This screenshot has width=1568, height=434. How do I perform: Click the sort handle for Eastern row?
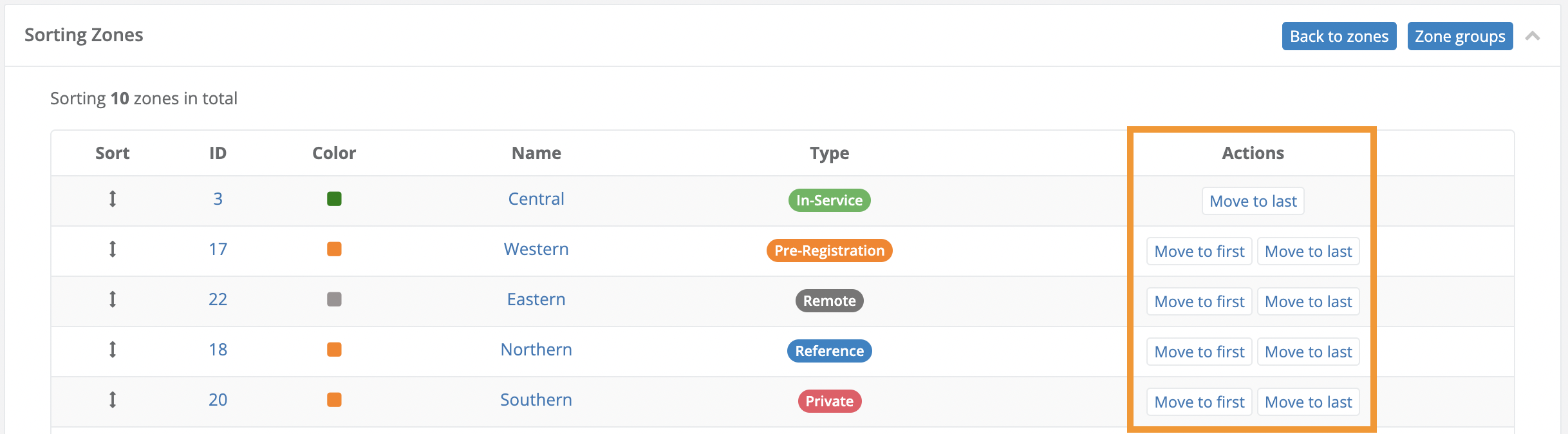[x=113, y=299]
